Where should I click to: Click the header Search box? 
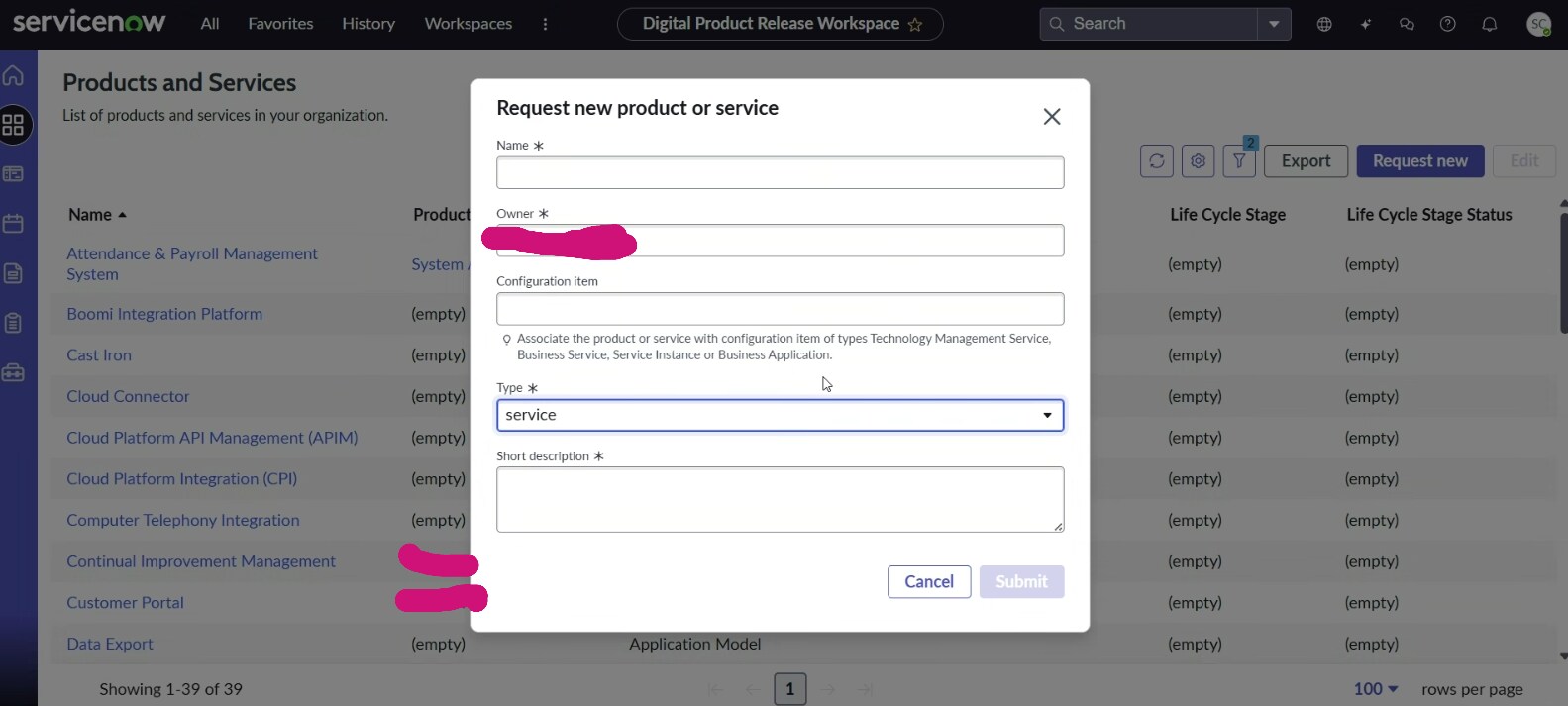pyautogui.click(x=1149, y=24)
